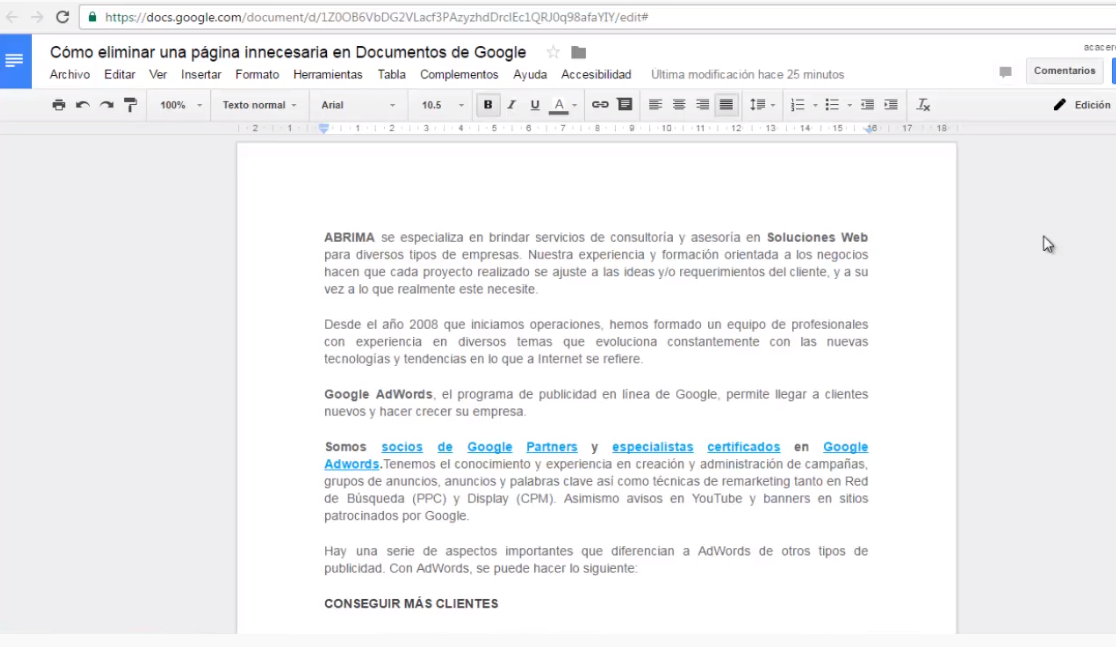The height and width of the screenshot is (647, 1116).
Task: Click the document title to rename
Action: [288, 52]
